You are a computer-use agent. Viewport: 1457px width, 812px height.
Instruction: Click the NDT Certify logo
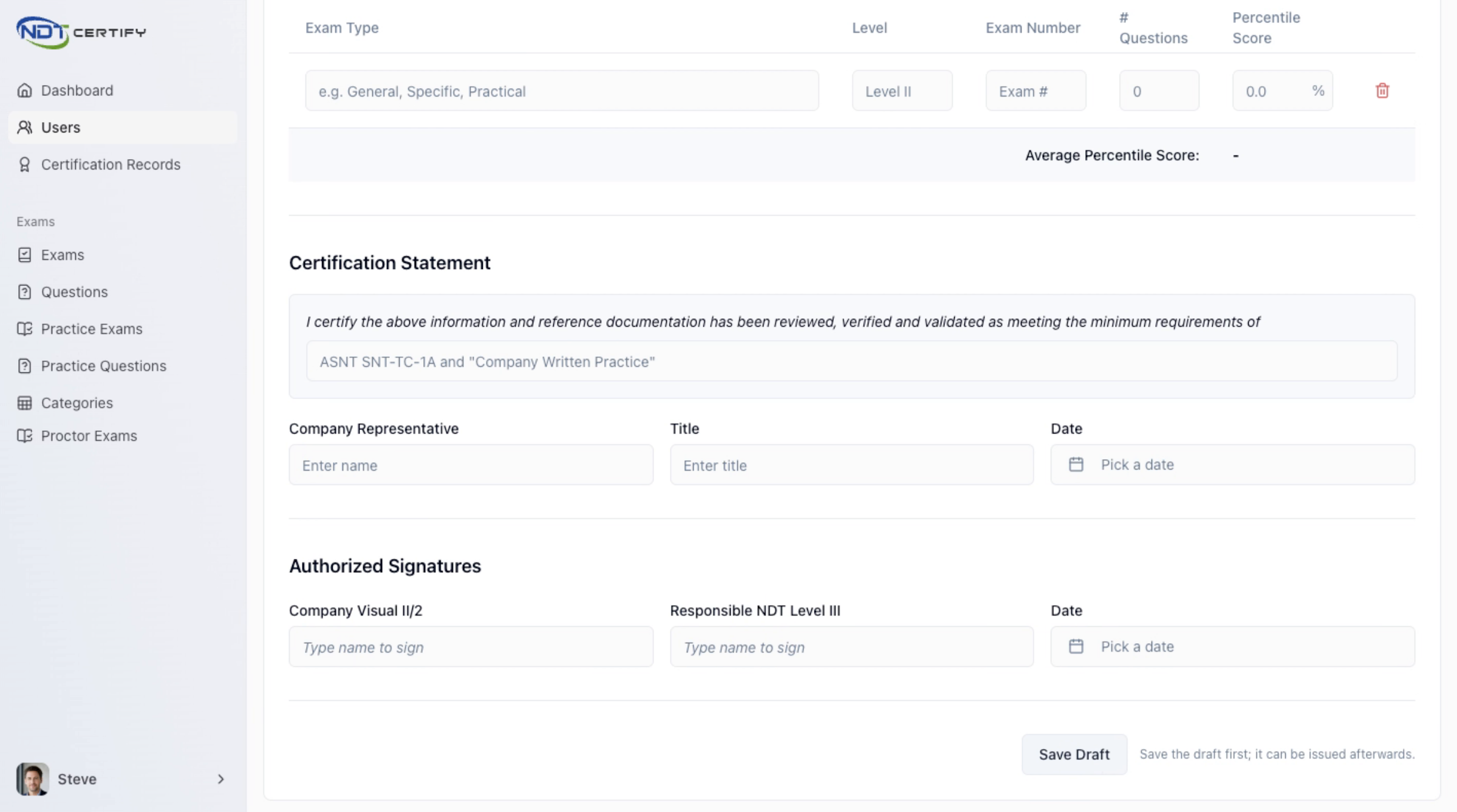point(81,32)
